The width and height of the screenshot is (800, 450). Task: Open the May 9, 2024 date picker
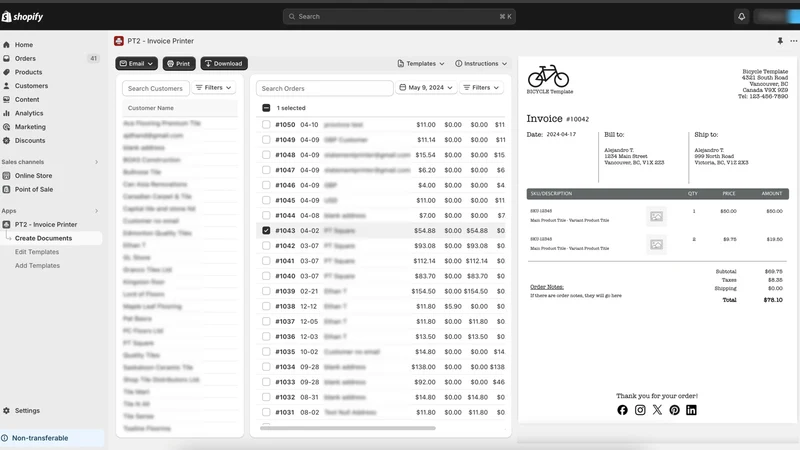pos(426,88)
